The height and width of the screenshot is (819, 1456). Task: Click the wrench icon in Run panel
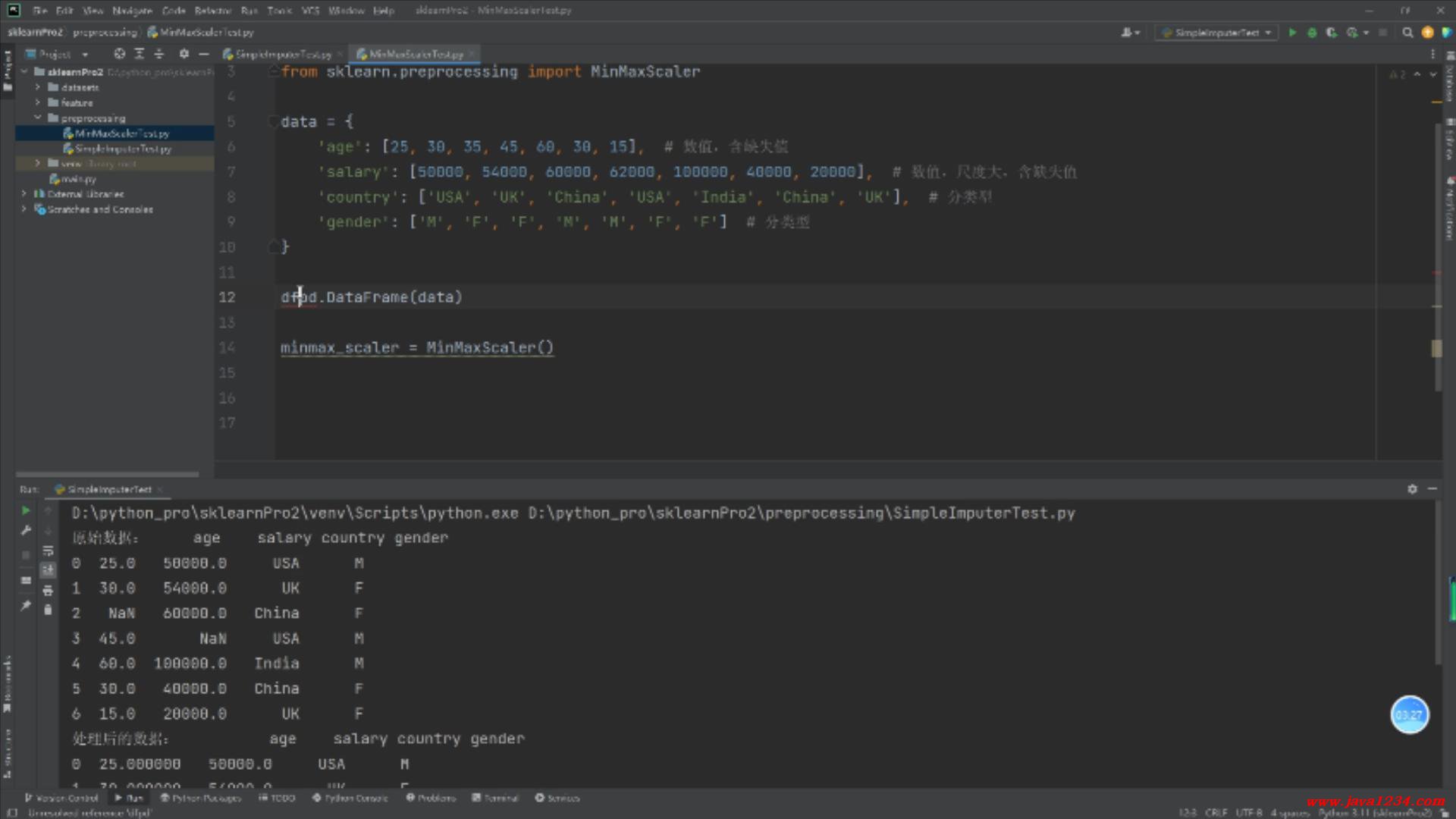pyautogui.click(x=26, y=531)
